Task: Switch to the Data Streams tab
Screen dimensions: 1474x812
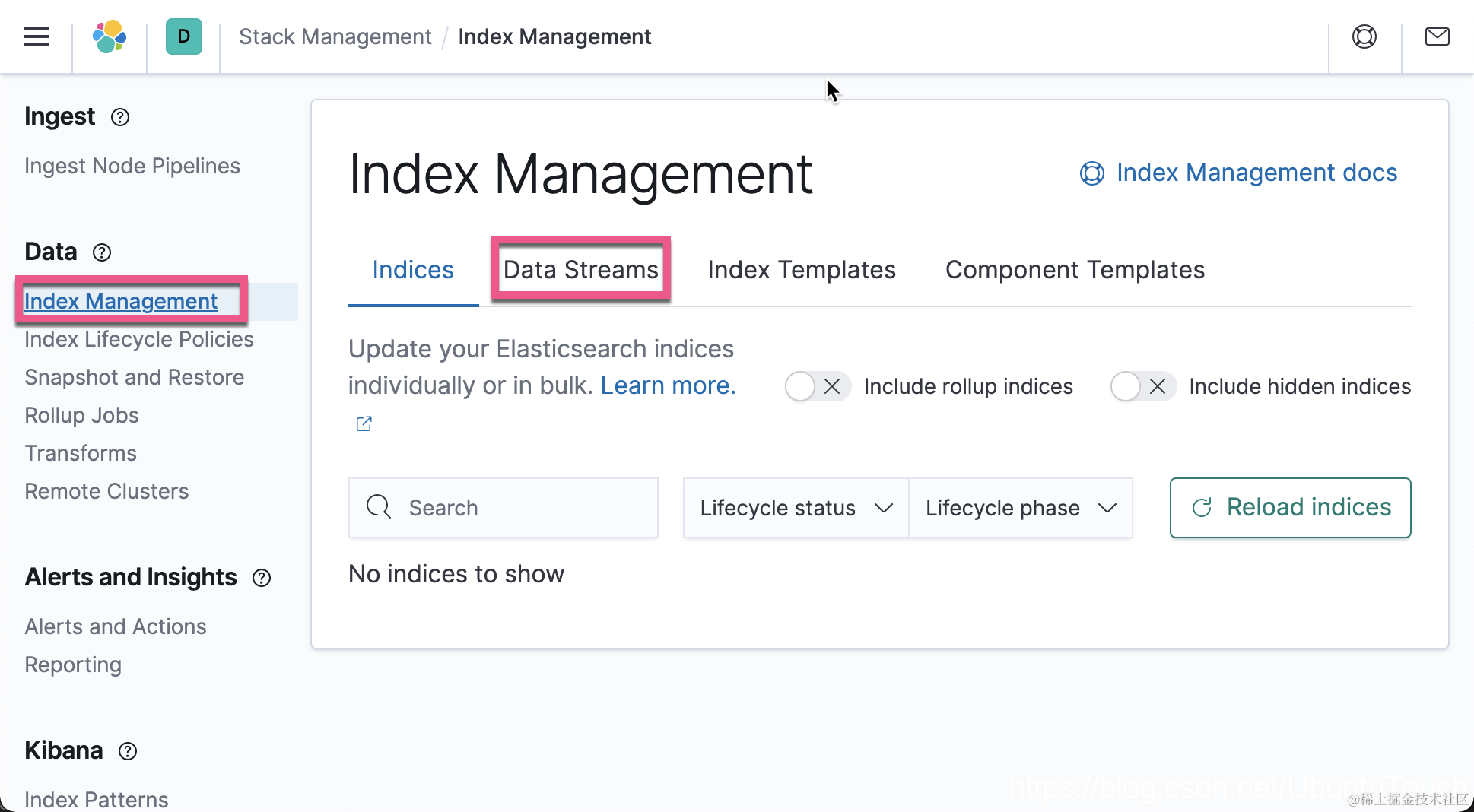Action: (580, 270)
